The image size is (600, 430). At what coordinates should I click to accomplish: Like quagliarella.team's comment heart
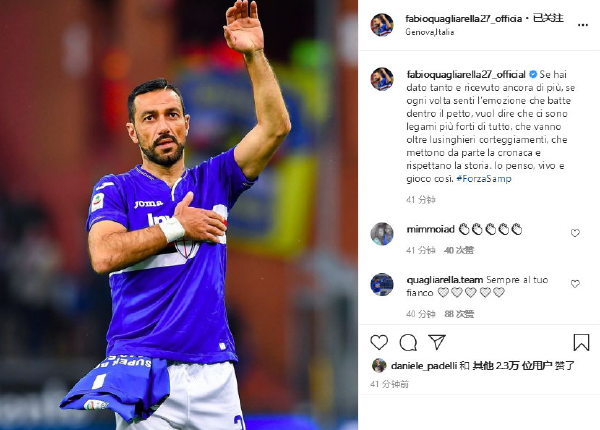(575, 284)
